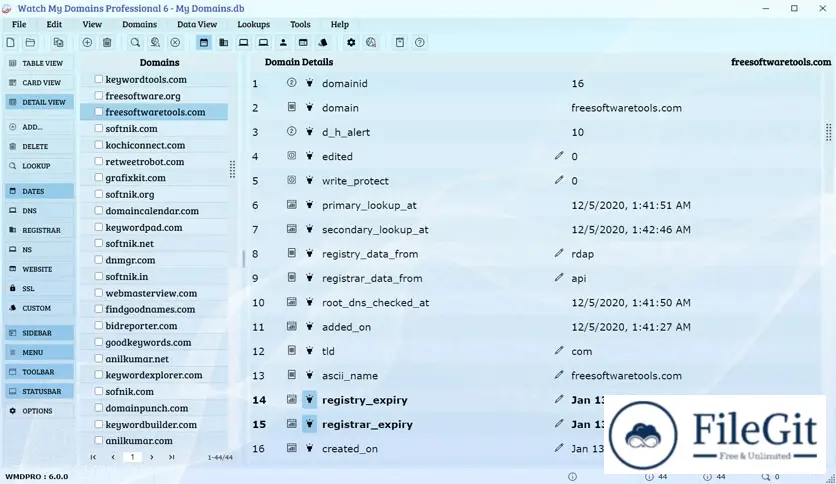The width and height of the screenshot is (836, 484).
Task: Click the copy toolbar icon
Action: pos(58,43)
